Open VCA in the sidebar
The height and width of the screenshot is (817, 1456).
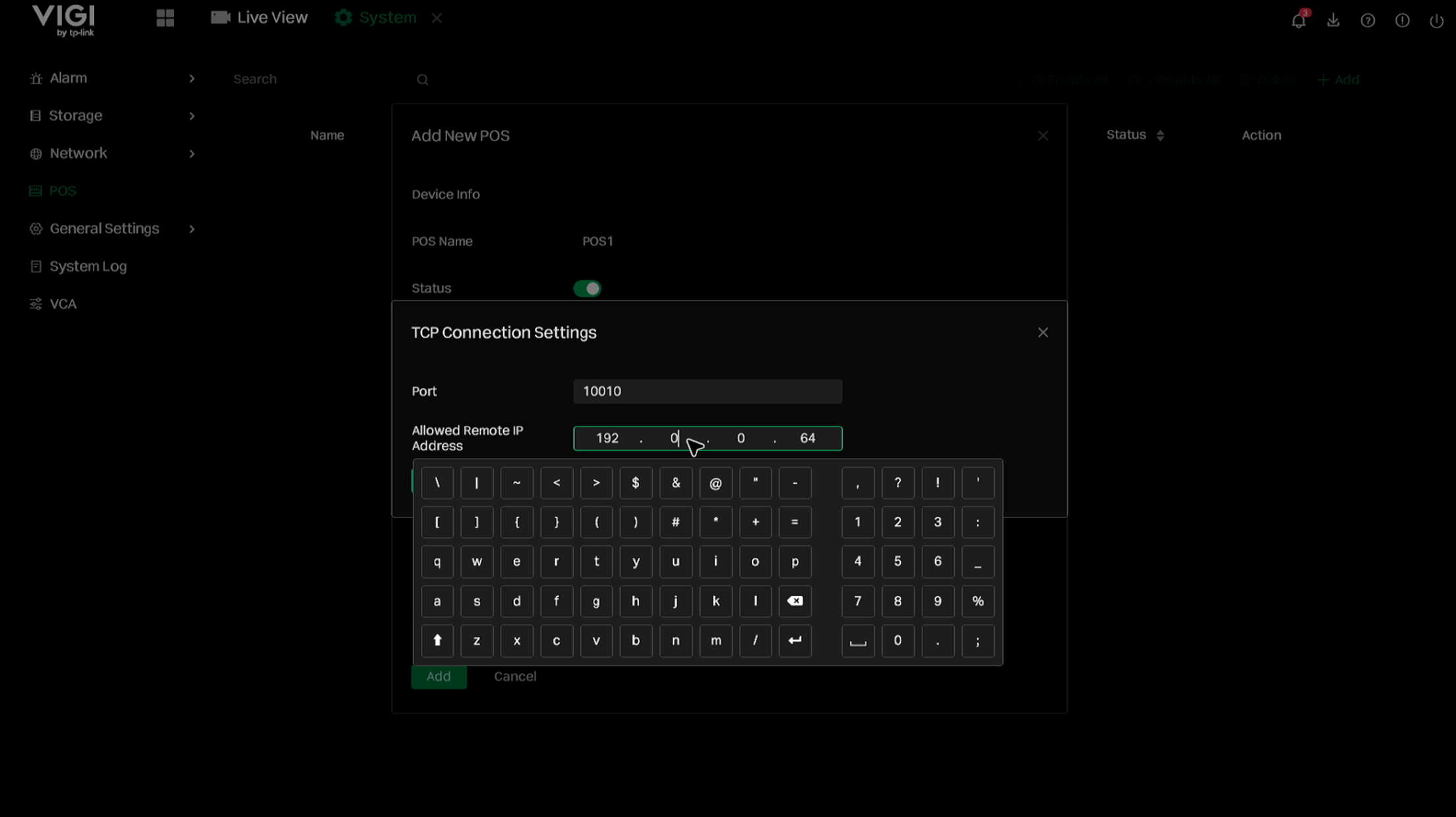tap(63, 304)
